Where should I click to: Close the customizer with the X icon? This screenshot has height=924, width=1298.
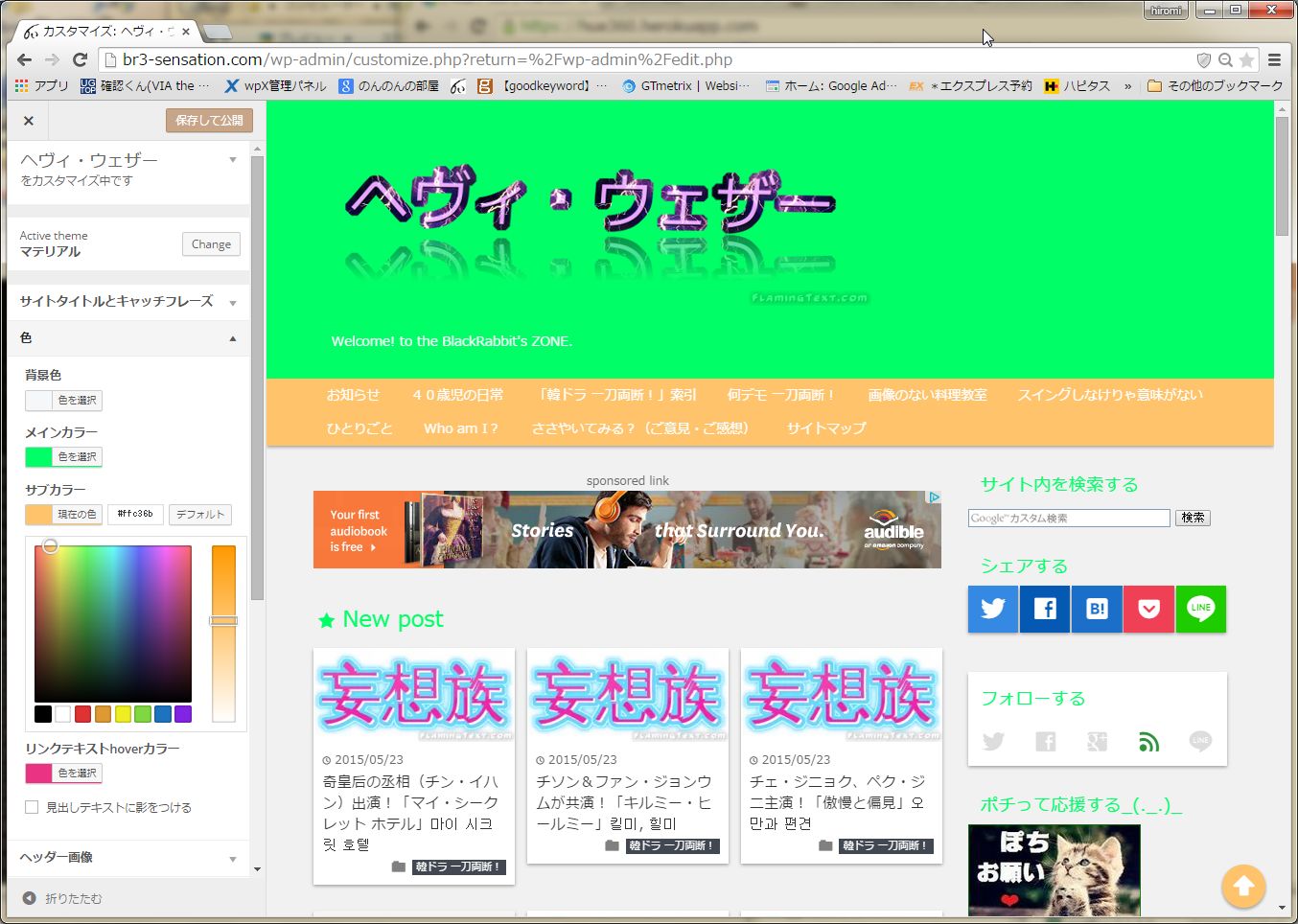(x=29, y=121)
